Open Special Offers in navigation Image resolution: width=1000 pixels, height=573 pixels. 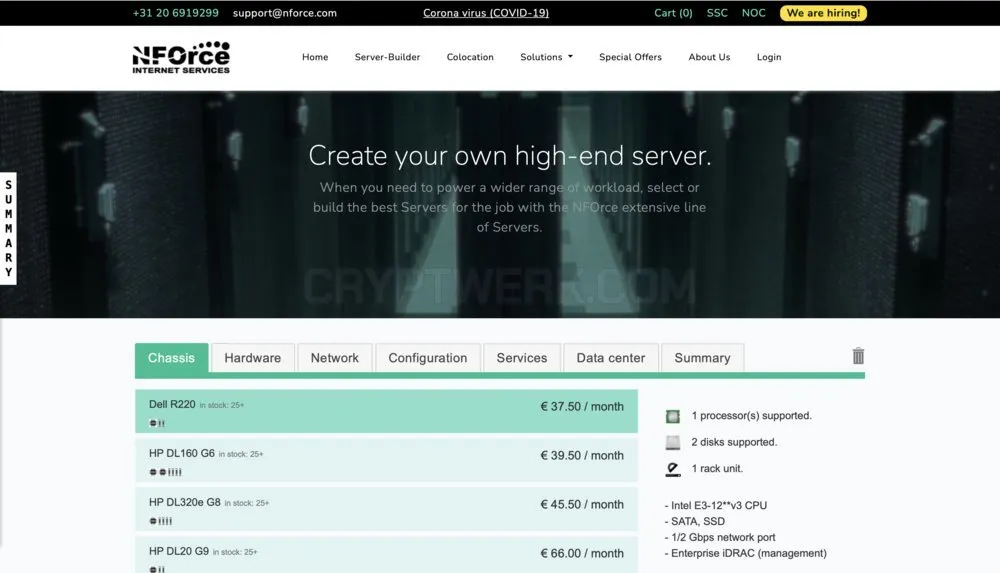[x=630, y=57]
